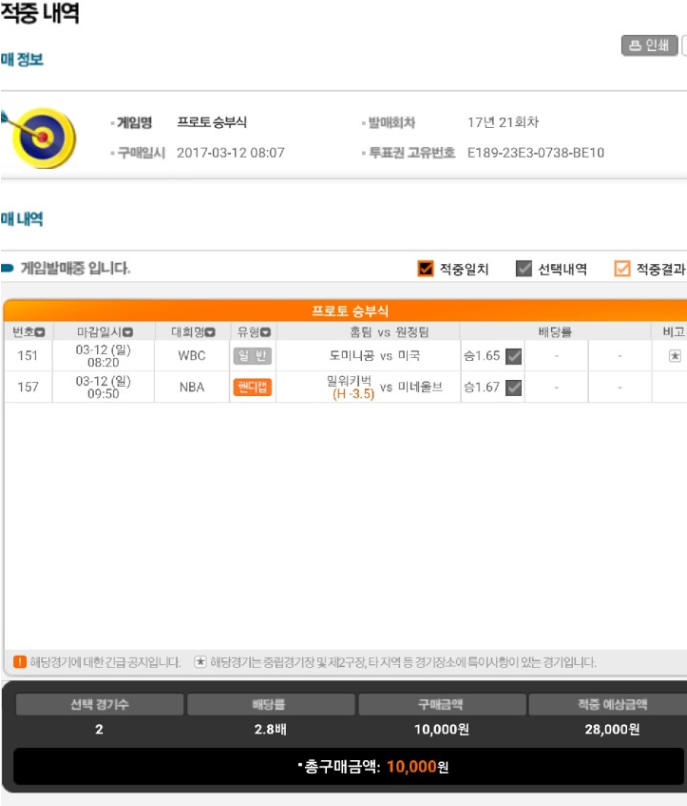This screenshot has width=687, height=806.
Task: Click ticket number E189-23E3-0738-BE10
Action: coord(535,153)
